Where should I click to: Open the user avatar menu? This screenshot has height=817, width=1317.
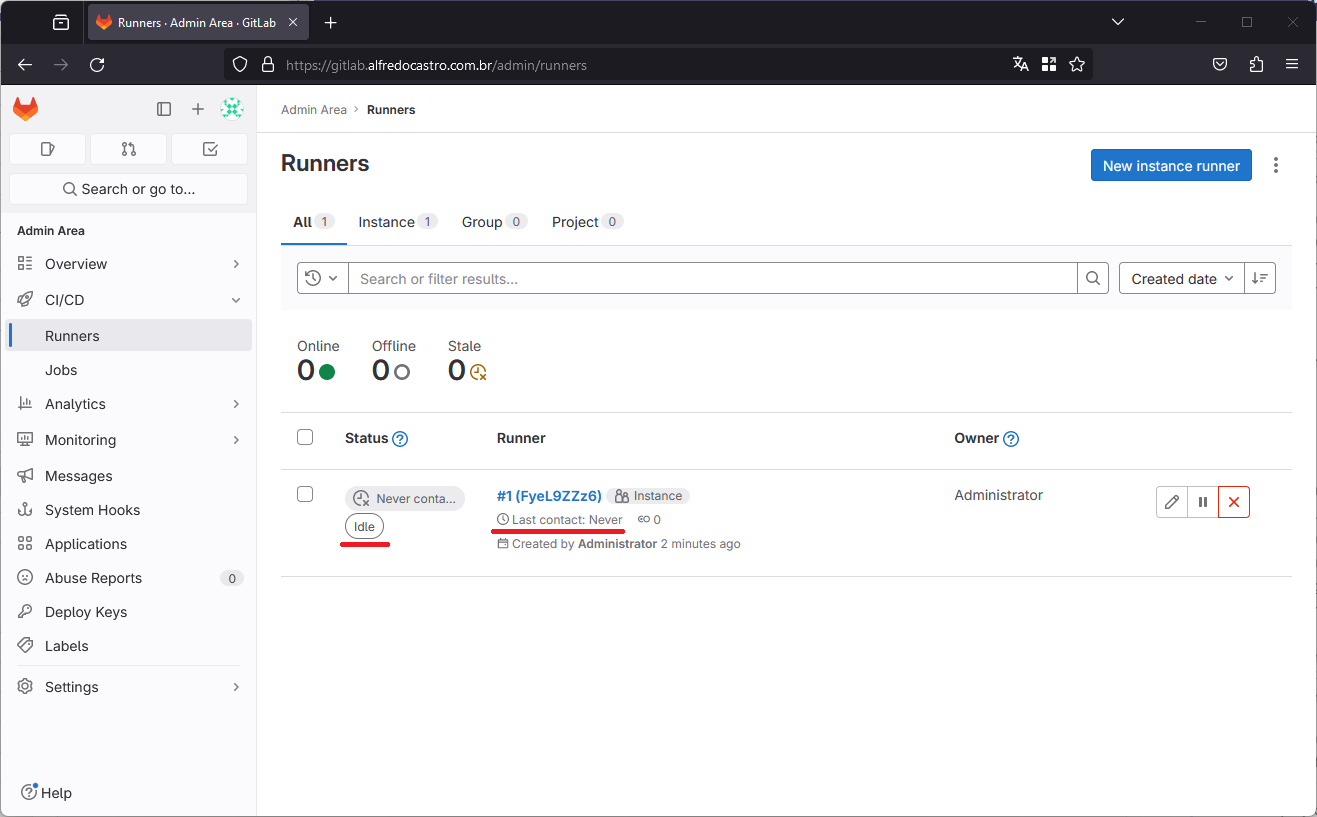(232, 109)
